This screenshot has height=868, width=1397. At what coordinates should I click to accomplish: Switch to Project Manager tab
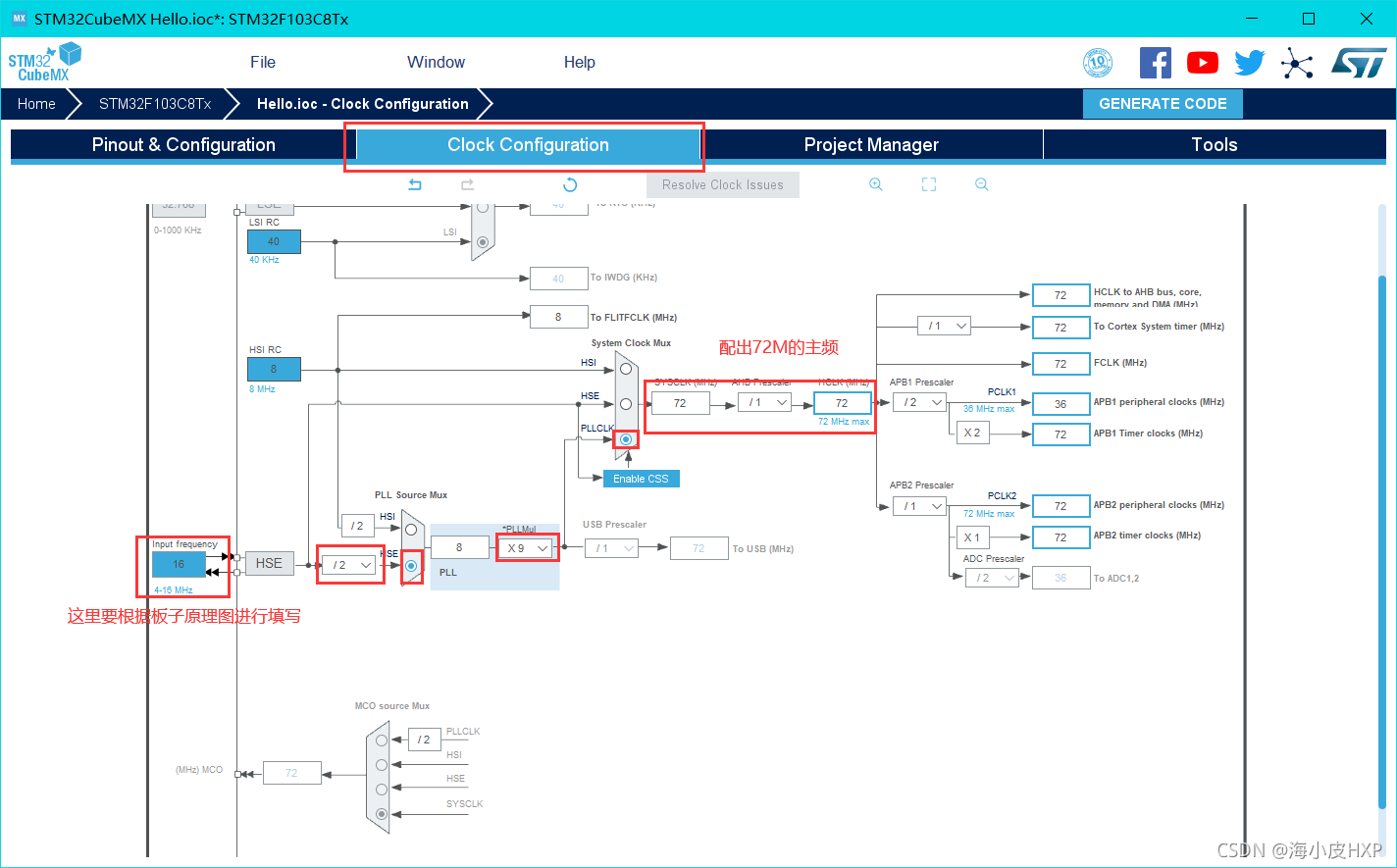871,144
